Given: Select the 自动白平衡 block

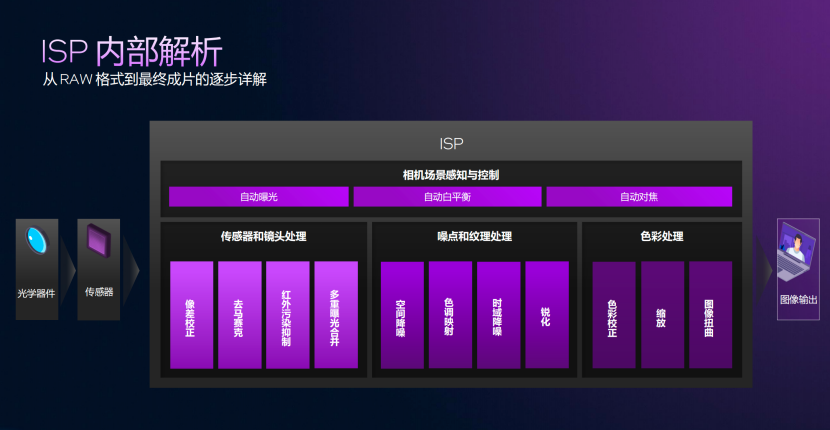Looking at the screenshot, I should tap(446, 197).
